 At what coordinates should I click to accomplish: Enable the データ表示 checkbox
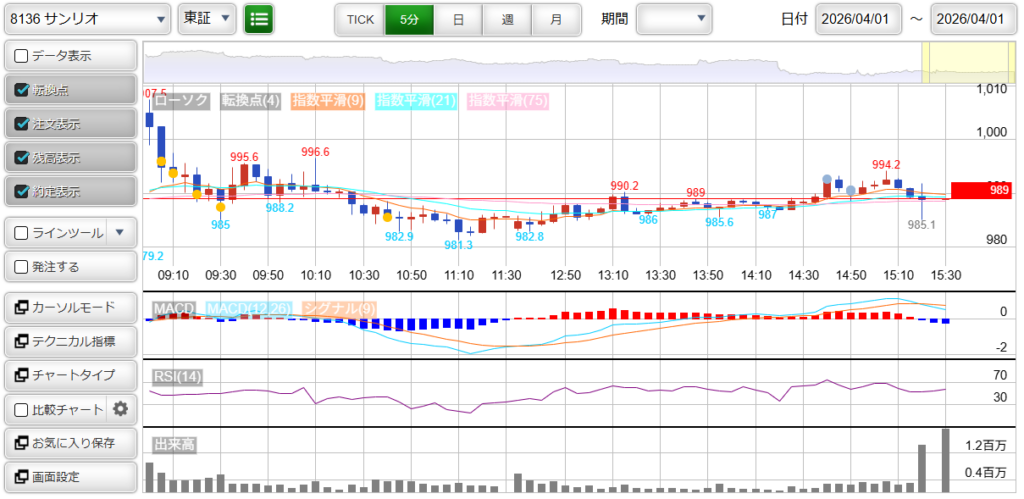tap(22, 56)
